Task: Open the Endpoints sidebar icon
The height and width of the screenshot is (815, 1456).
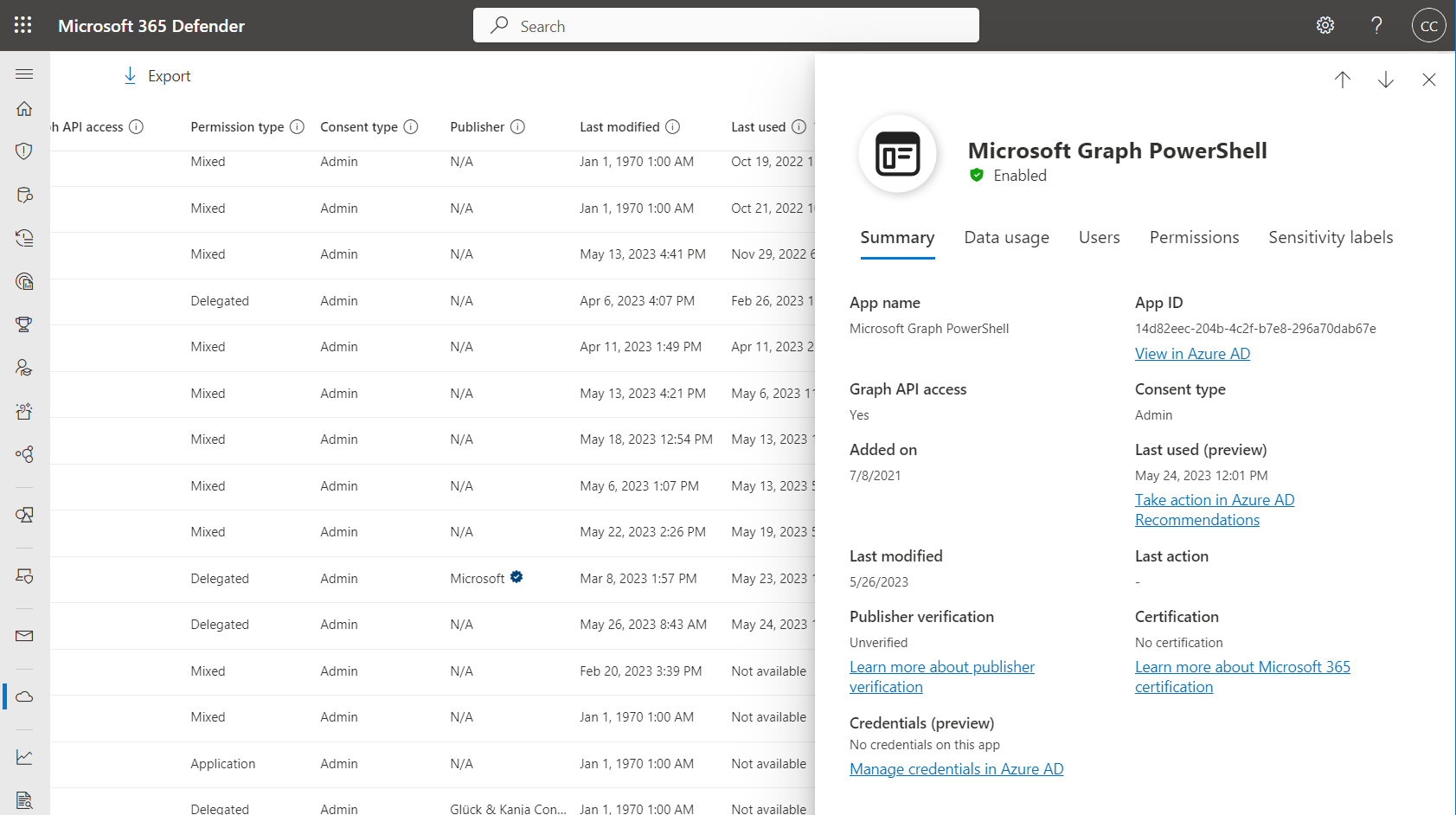Action: coord(24,575)
